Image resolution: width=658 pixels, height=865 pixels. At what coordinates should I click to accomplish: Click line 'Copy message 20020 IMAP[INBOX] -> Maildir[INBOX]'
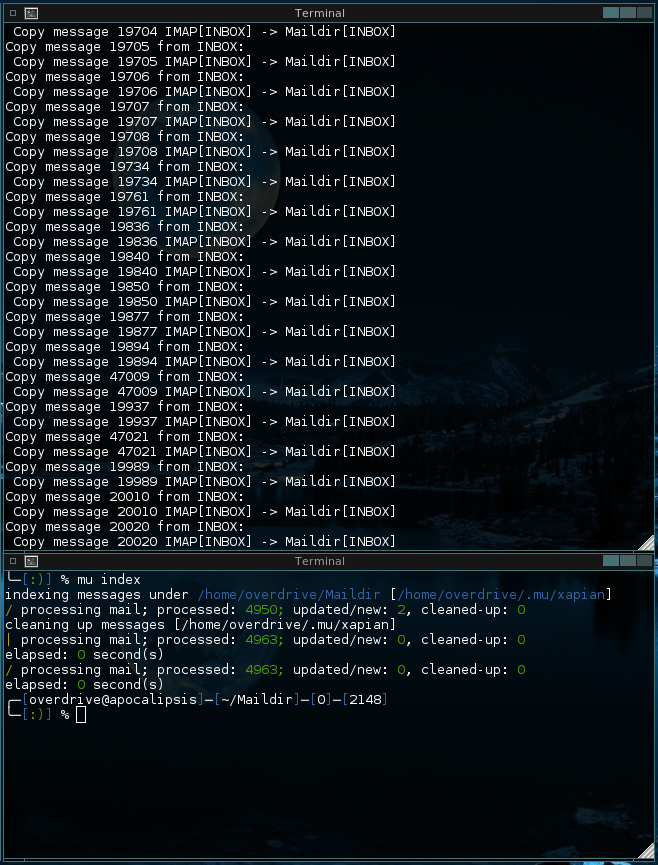point(205,542)
